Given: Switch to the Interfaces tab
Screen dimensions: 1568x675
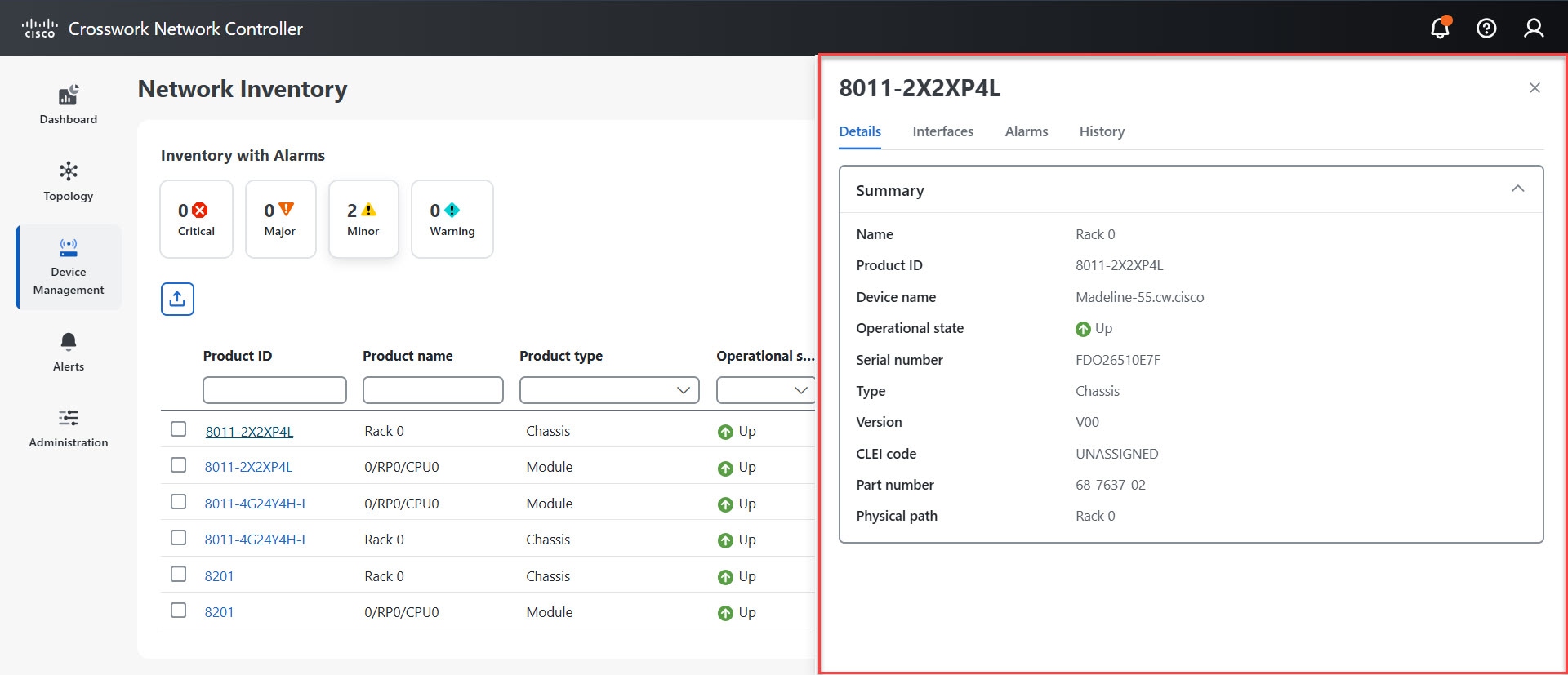Looking at the screenshot, I should (942, 131).
